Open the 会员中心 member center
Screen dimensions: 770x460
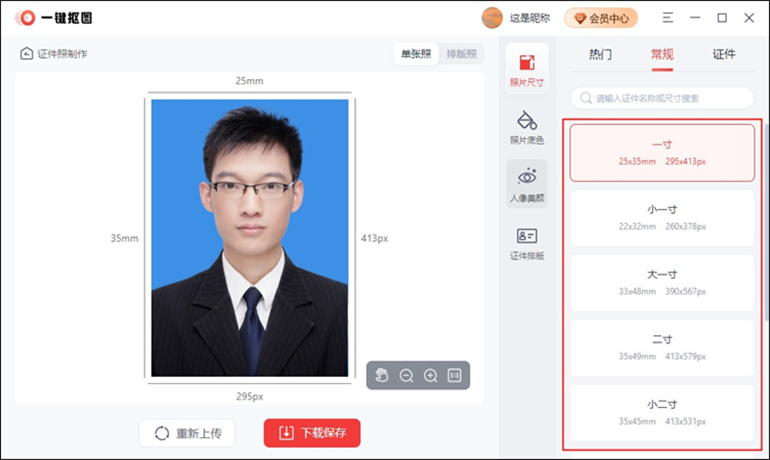point(601,18)
